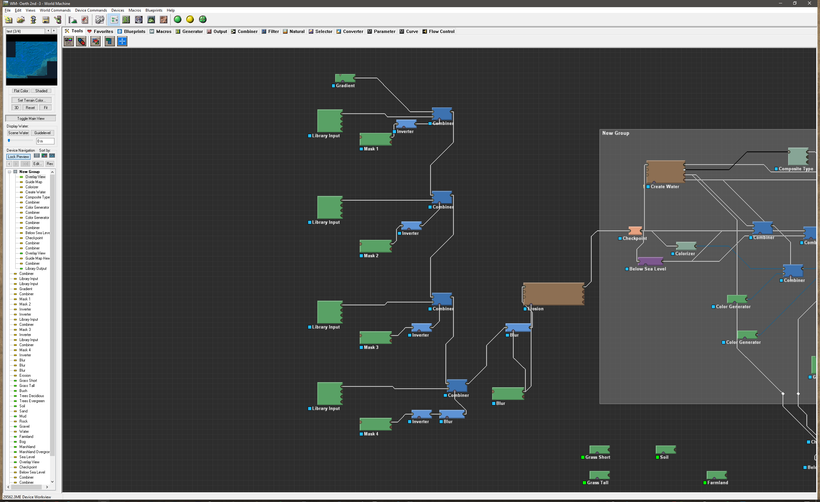Click the green Build World circle button
The width and height of the screenshot is (820, 502).
pos(177,19)
